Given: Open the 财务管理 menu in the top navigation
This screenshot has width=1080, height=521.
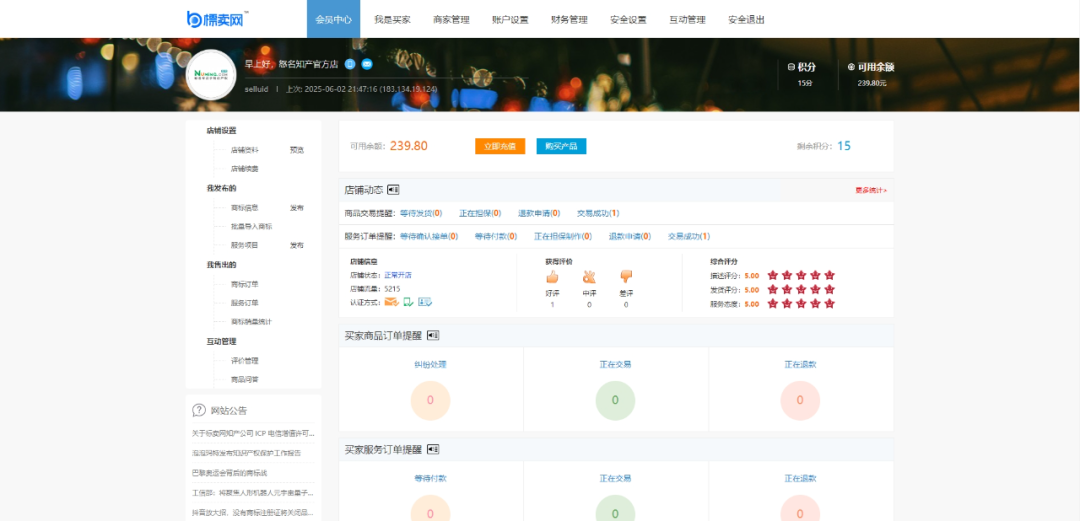Looking at the screenshot, I should [x=569, y=19].
